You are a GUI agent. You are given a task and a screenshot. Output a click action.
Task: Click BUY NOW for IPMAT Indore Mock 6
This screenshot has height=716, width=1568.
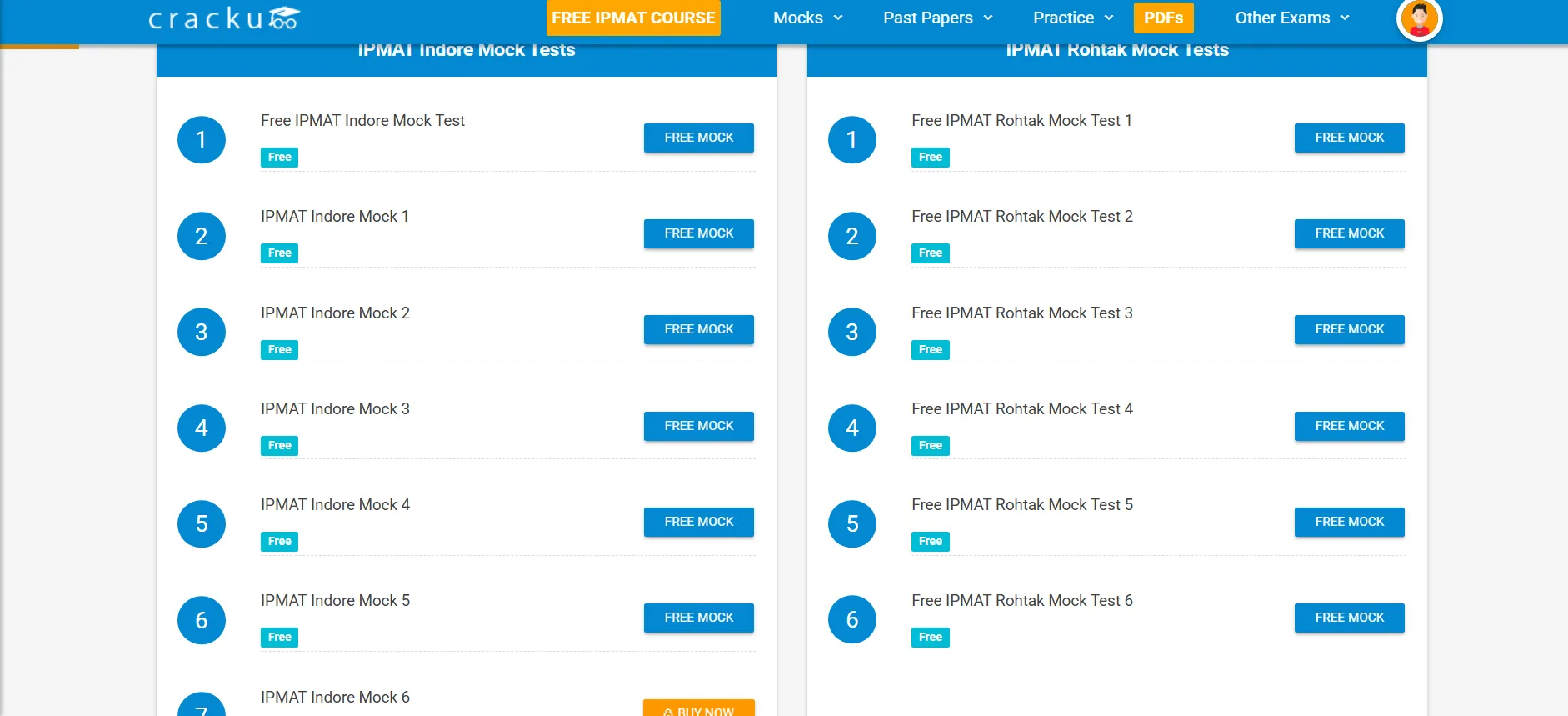pos(699,708)
